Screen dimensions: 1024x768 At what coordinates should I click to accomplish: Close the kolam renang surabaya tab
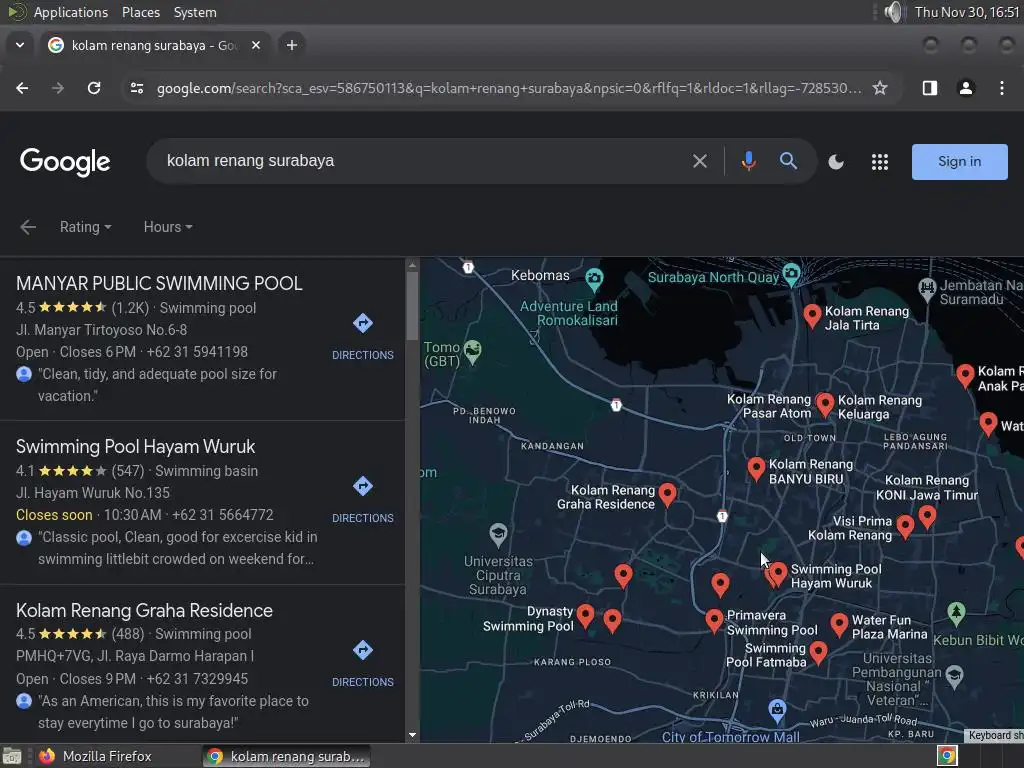[256, 45]
